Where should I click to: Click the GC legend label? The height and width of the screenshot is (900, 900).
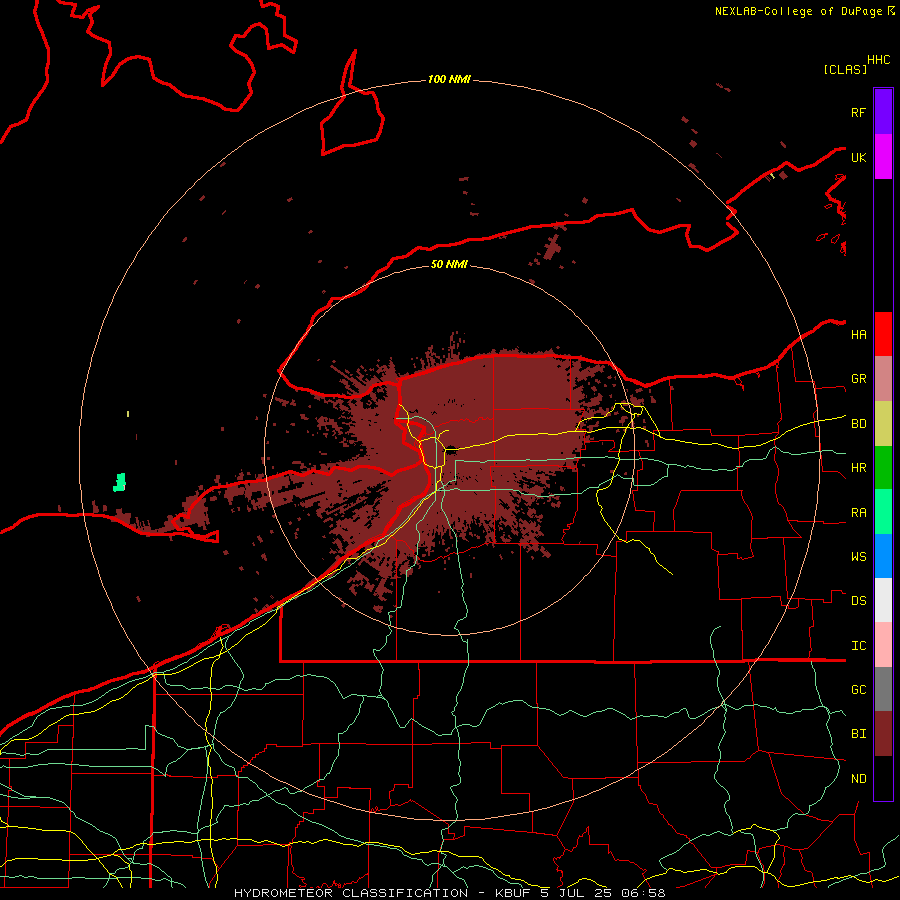point(858,690)
